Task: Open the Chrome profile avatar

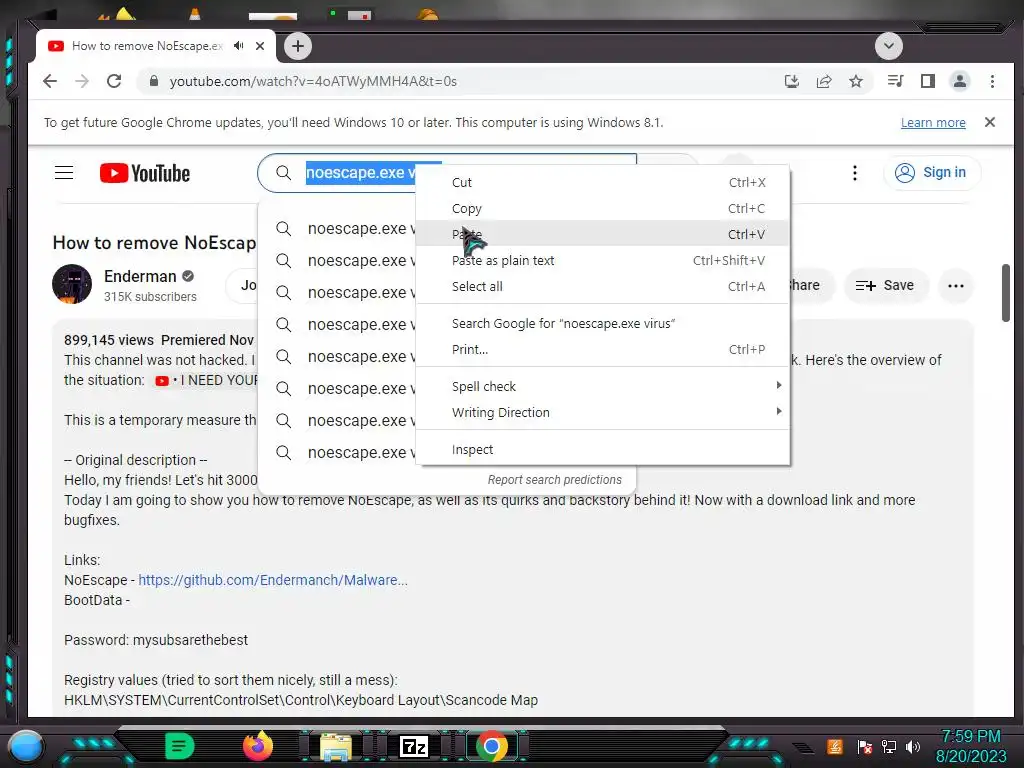Action: coord(959,81)
